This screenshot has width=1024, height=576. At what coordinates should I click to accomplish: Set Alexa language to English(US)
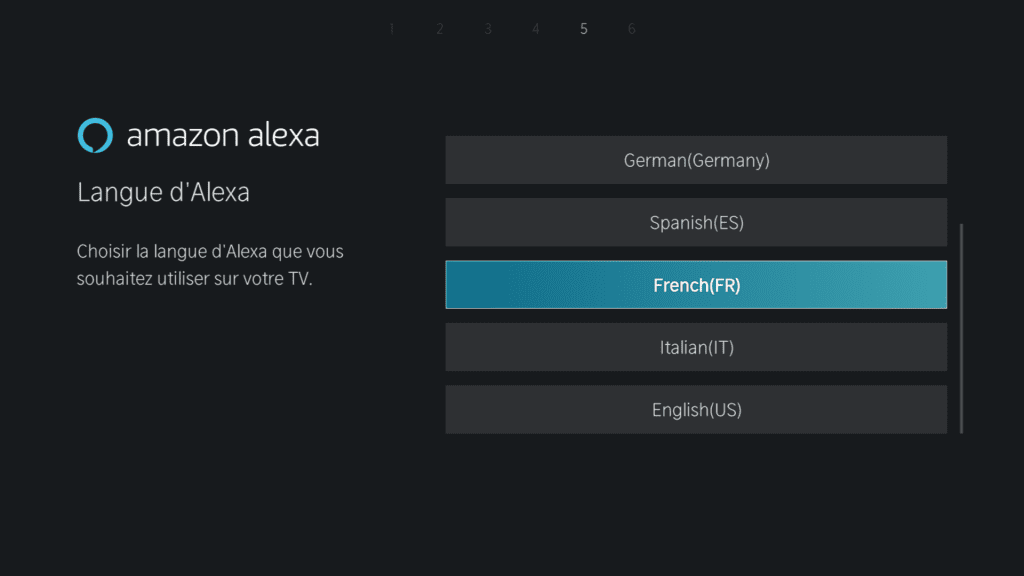coord(696,409)
